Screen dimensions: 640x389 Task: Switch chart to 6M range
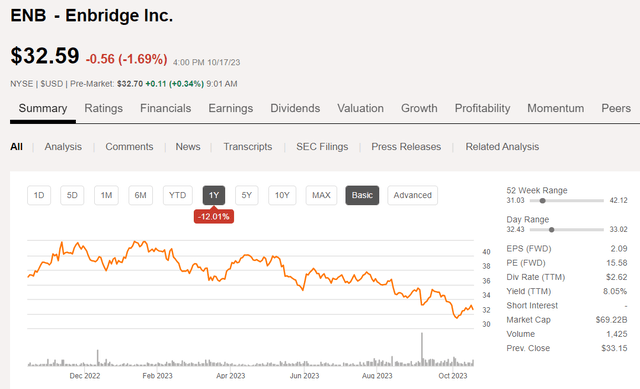(140, 195)
